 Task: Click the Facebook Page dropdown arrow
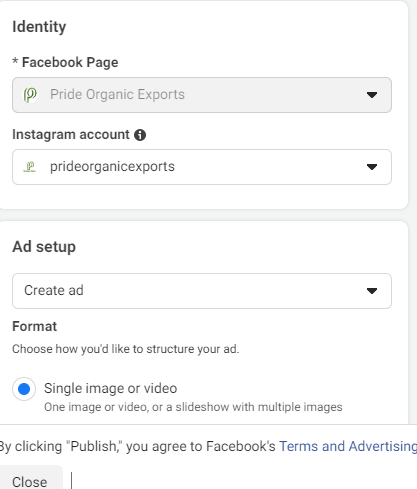pyautogui.click(x=372, y=95)
